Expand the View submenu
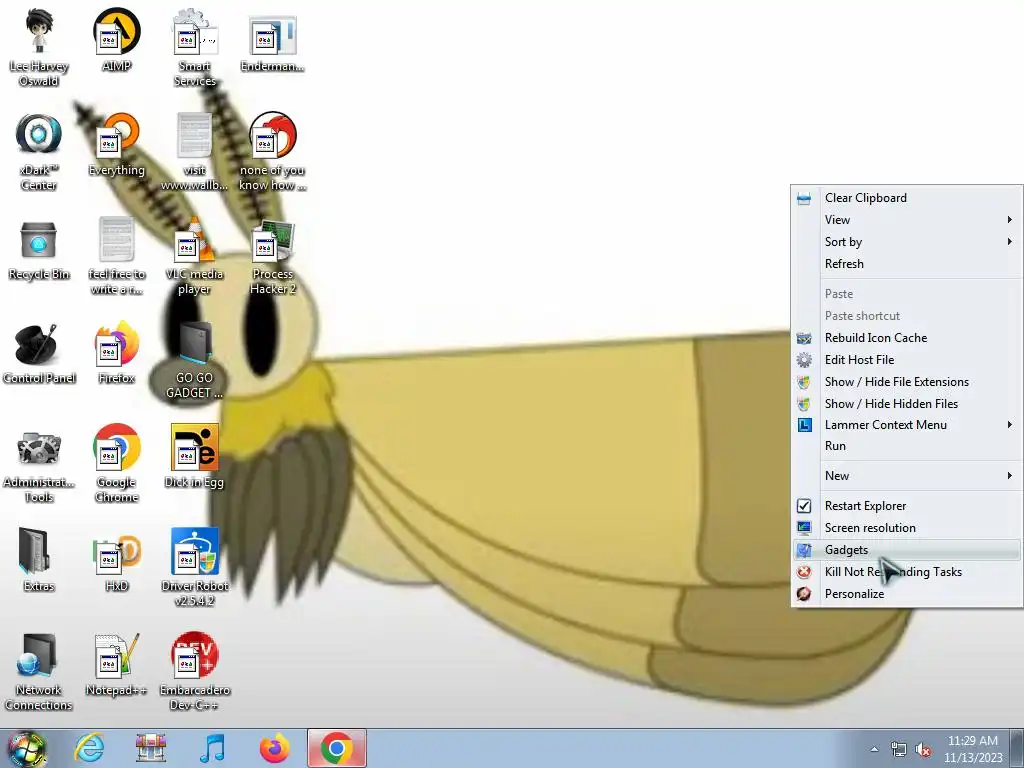 (x=906, y=220)
